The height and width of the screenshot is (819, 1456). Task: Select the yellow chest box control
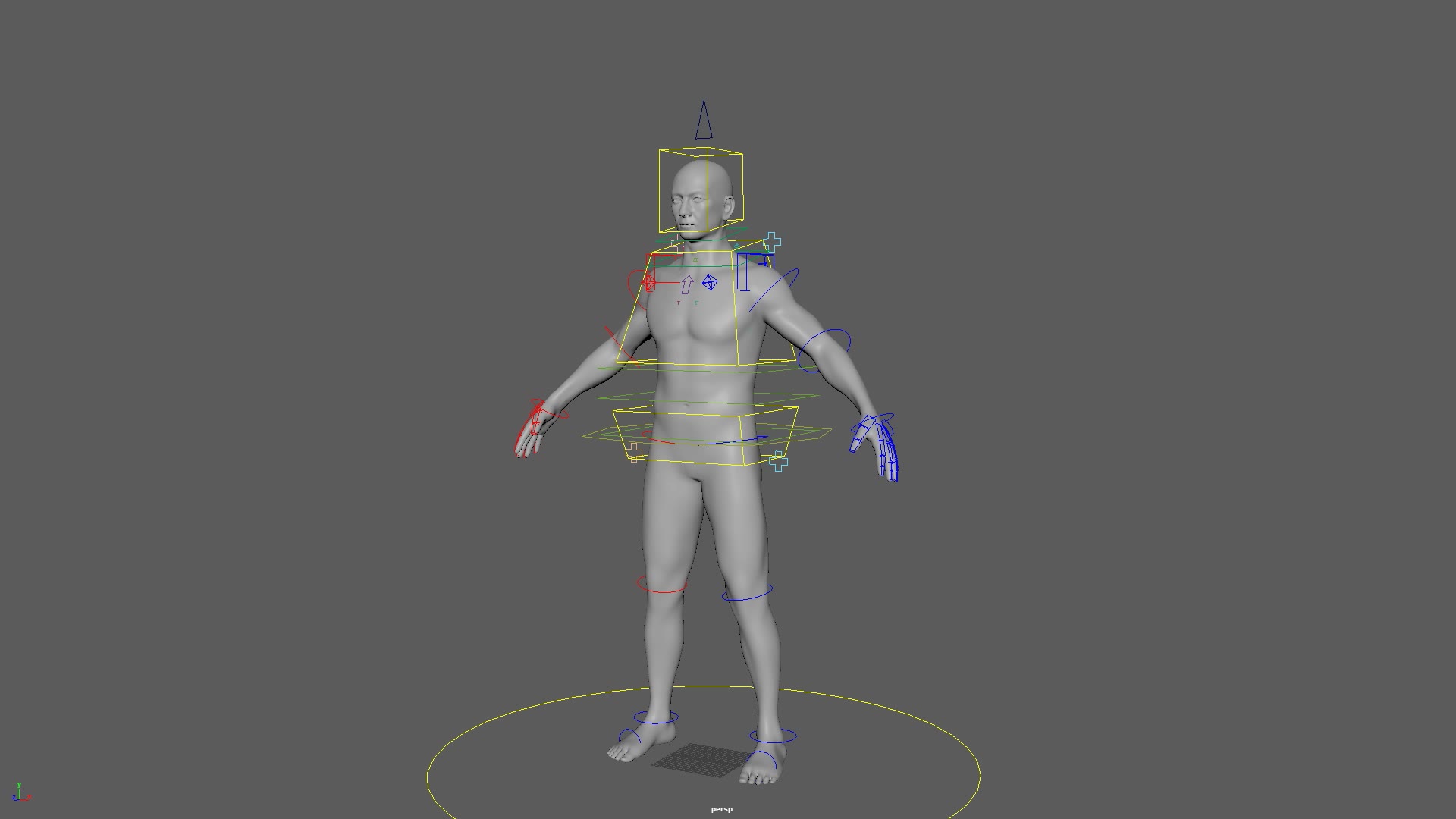pyautogui.click(x=707, y=303)
